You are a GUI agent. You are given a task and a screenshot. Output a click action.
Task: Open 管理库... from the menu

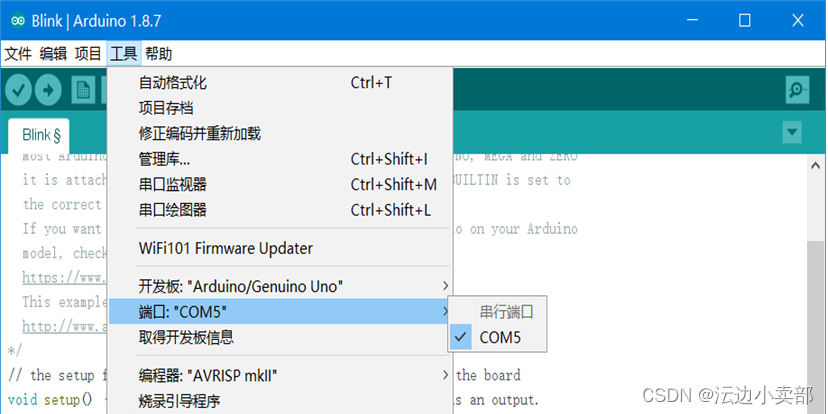click(280, 159)
